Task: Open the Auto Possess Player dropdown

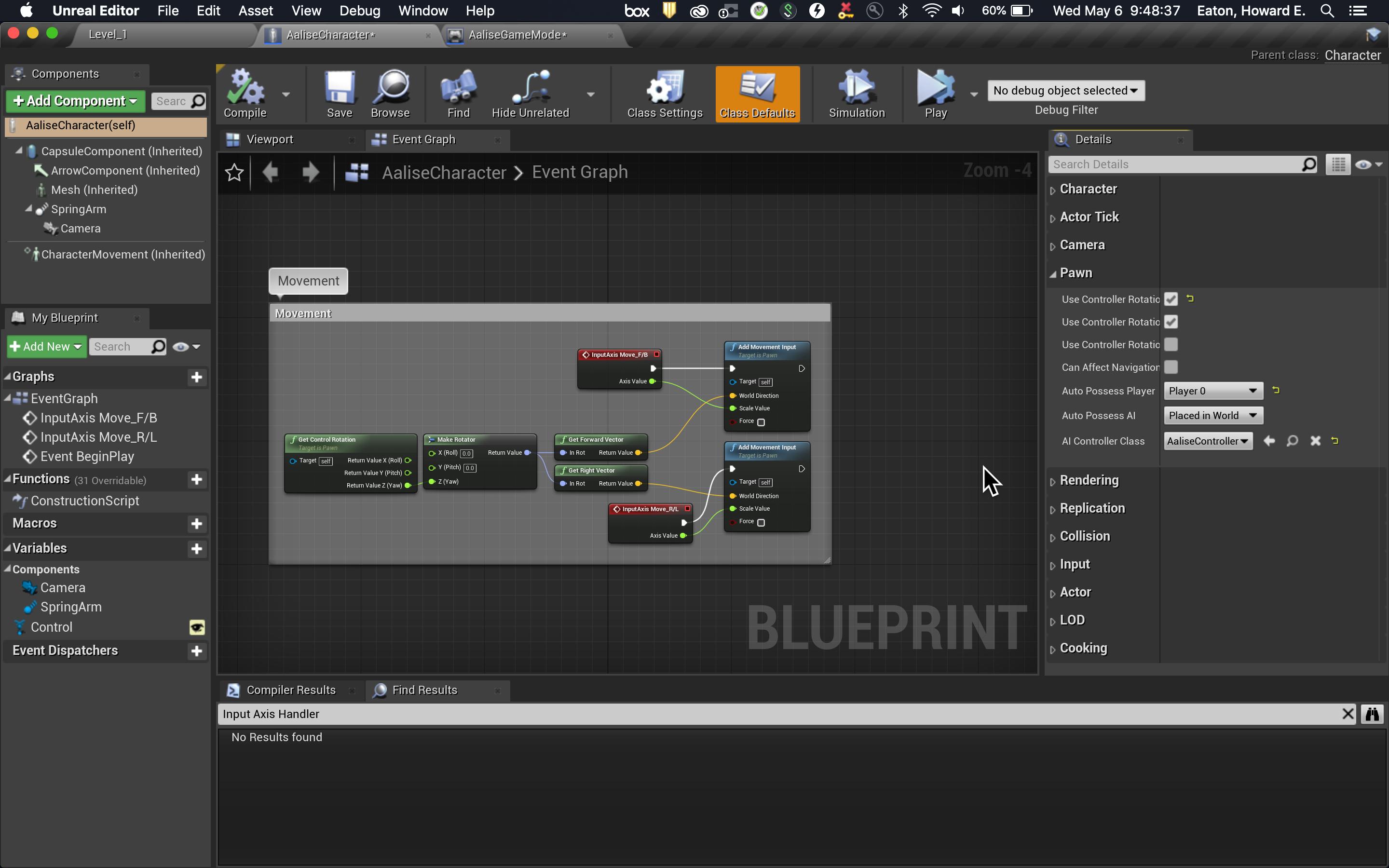Action: click(1213, 391)
